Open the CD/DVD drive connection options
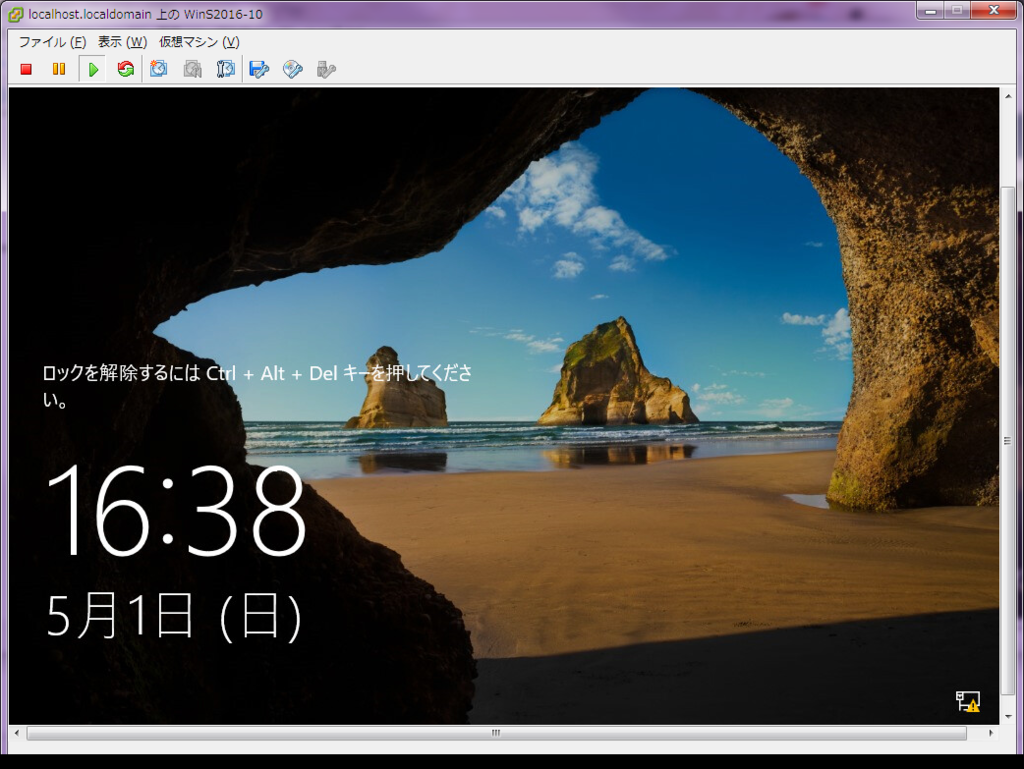 point(292,69)
